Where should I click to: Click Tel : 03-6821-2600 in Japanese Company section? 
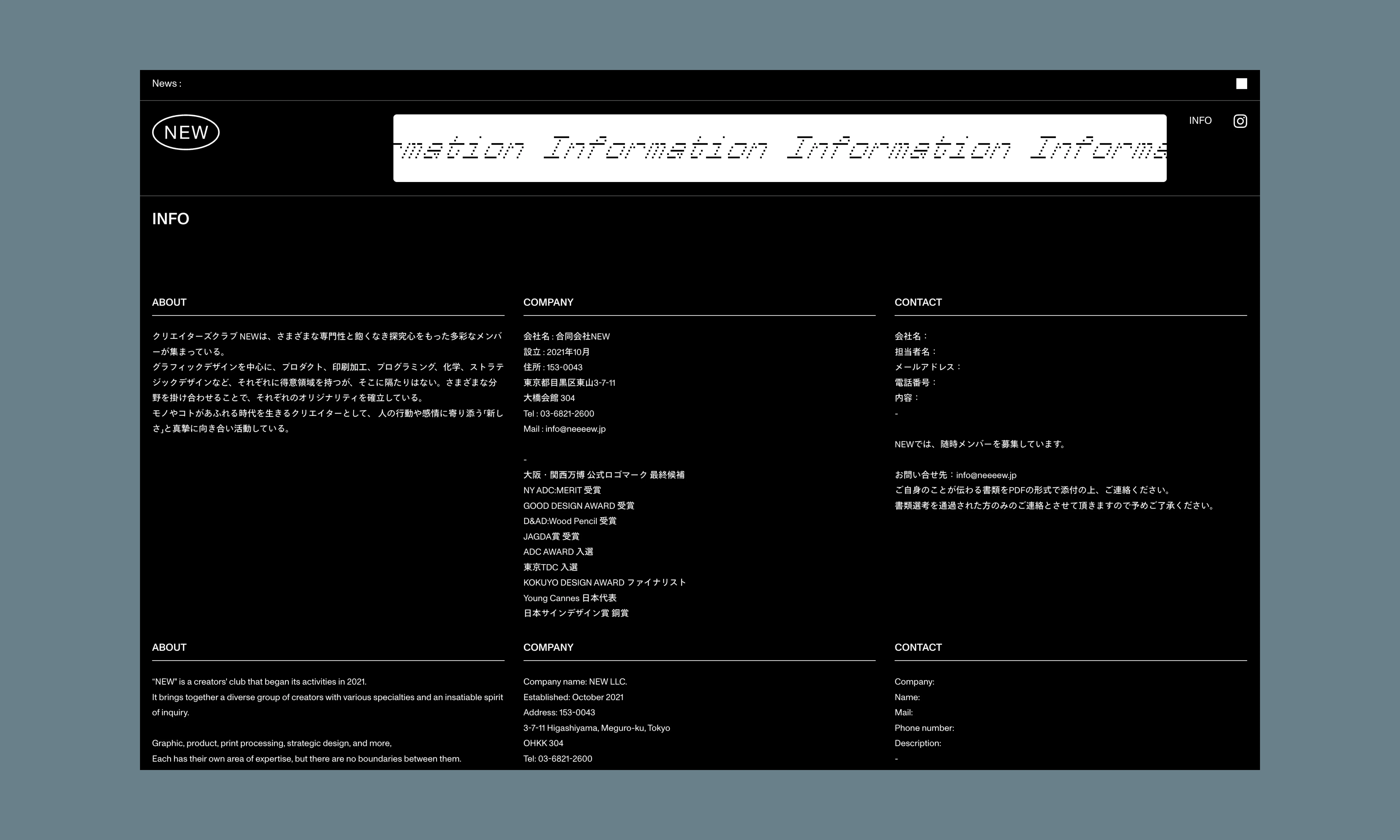[559, 414]
